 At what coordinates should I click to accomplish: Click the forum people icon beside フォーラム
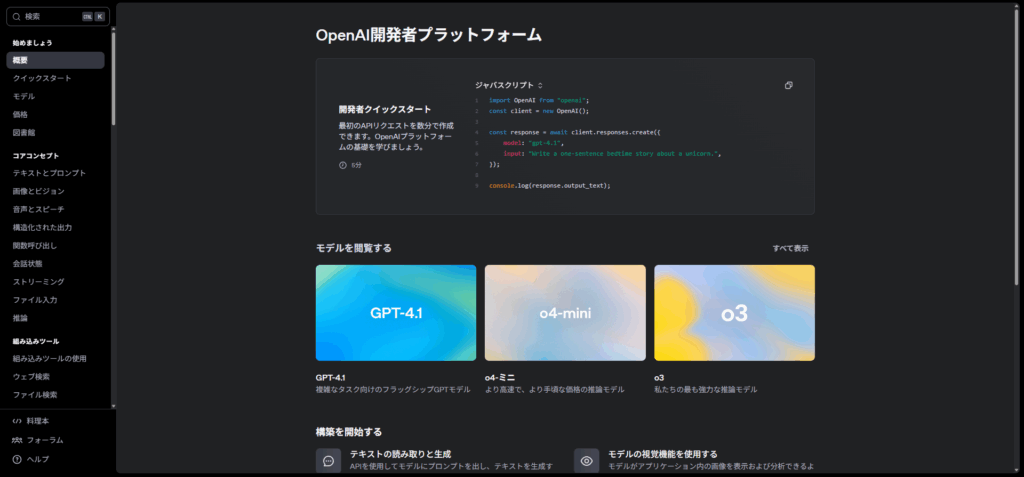click(17, 440)
